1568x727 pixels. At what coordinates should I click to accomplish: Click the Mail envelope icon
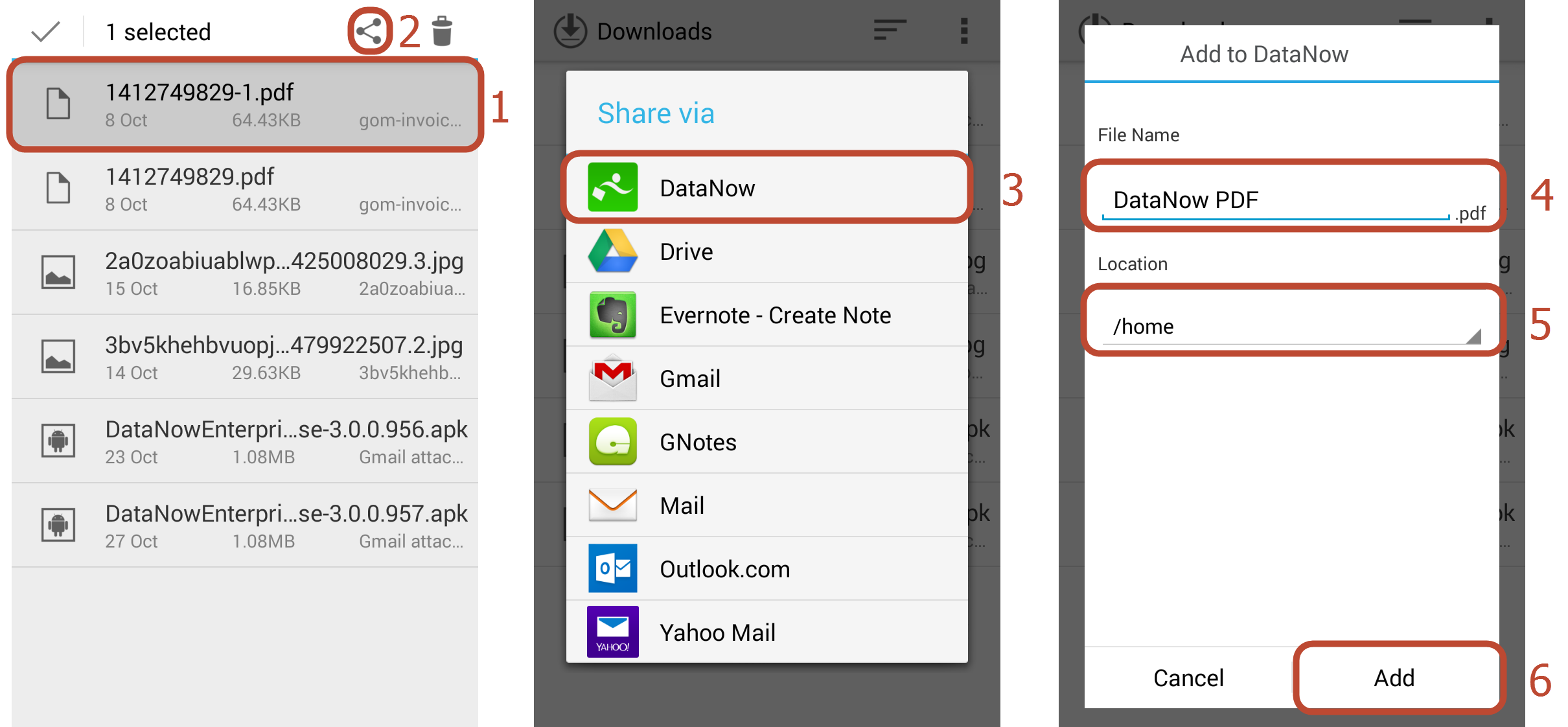tap(613, 505)
